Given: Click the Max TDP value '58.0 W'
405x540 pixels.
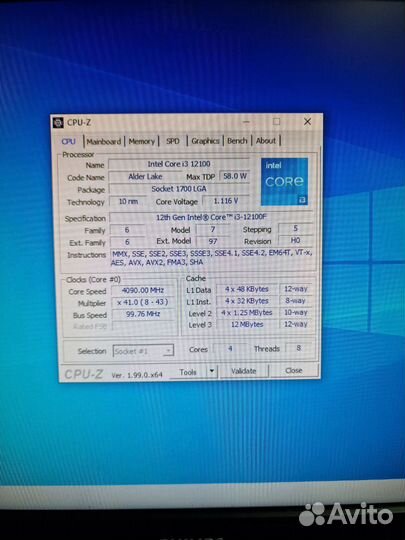Looking at the screenshot, I should click(x=235, y=176).
